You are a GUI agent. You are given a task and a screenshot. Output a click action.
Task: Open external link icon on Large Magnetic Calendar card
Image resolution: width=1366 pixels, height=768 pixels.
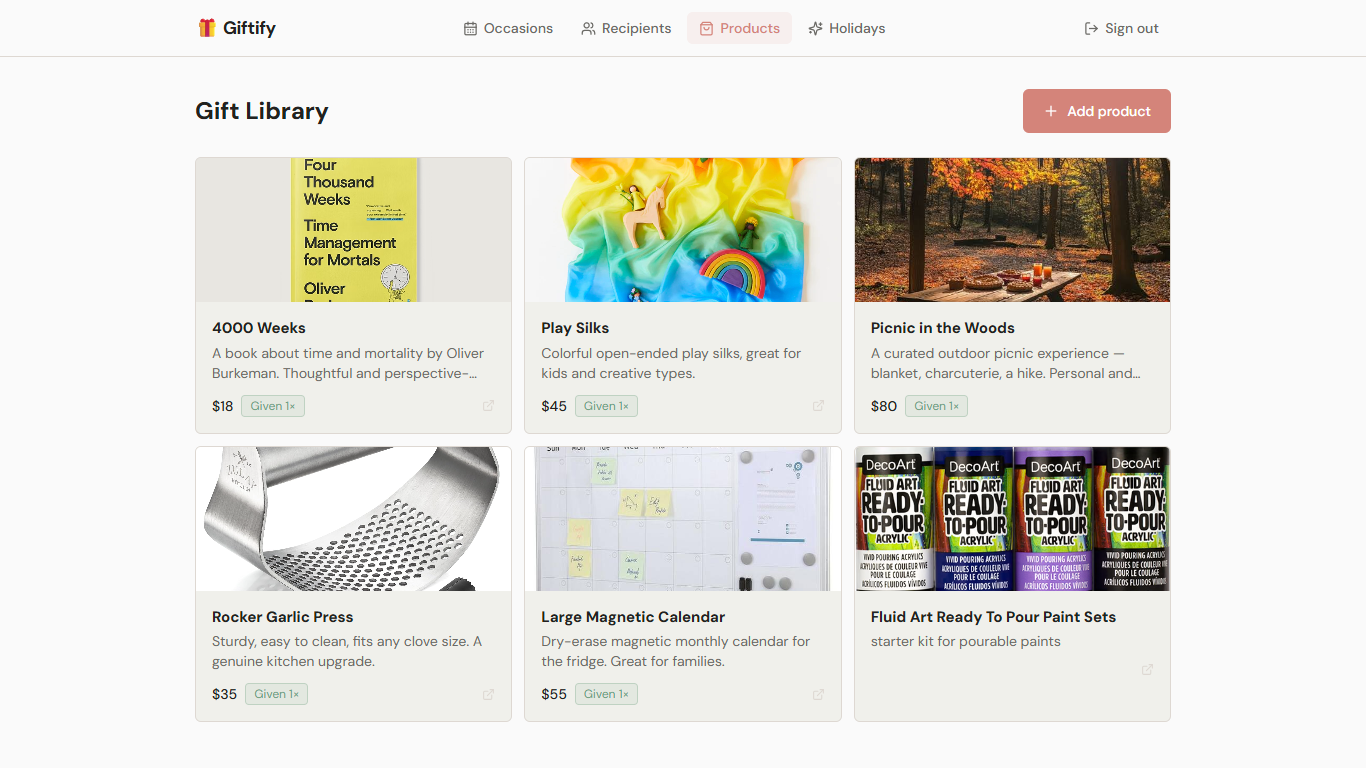pos(818,694)
